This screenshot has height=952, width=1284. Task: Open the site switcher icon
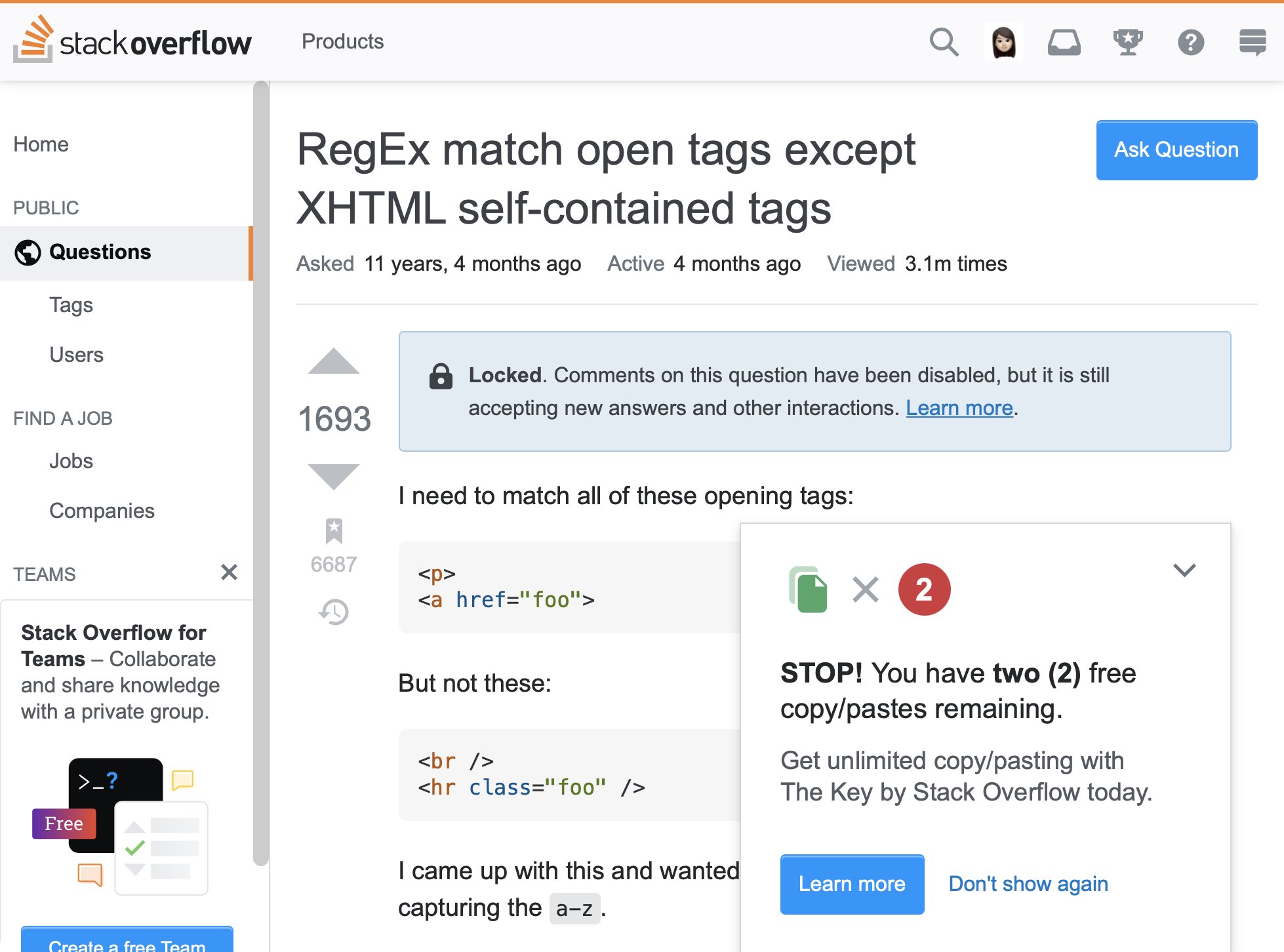[x=1252, y=43]
